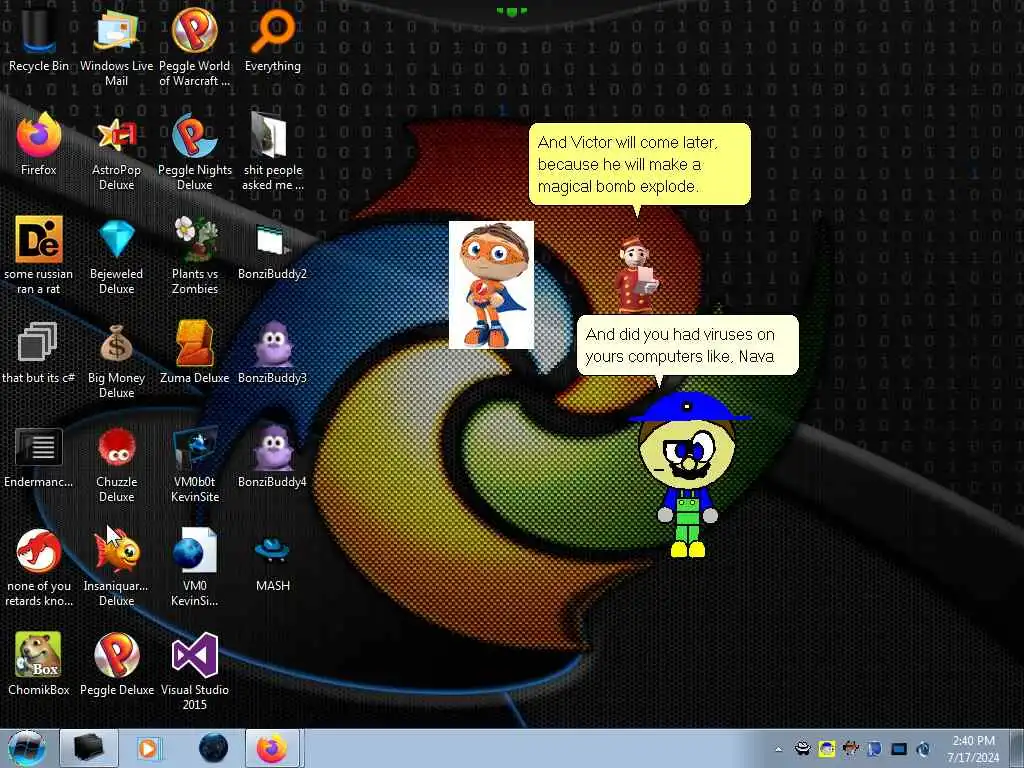1024x768 pixels.
Task: Click the orange agent character tray icon
Action: coord(851,748)
